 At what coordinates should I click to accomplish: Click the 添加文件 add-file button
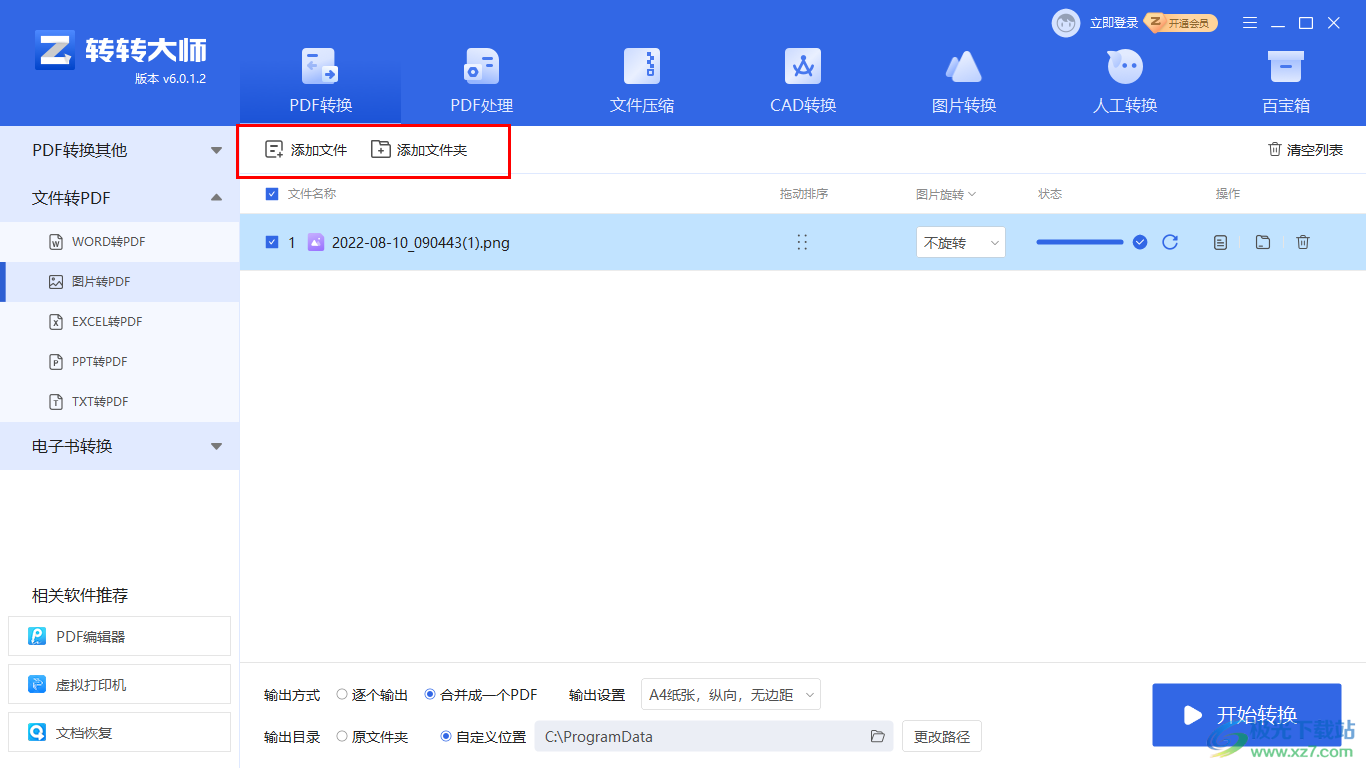306,150
